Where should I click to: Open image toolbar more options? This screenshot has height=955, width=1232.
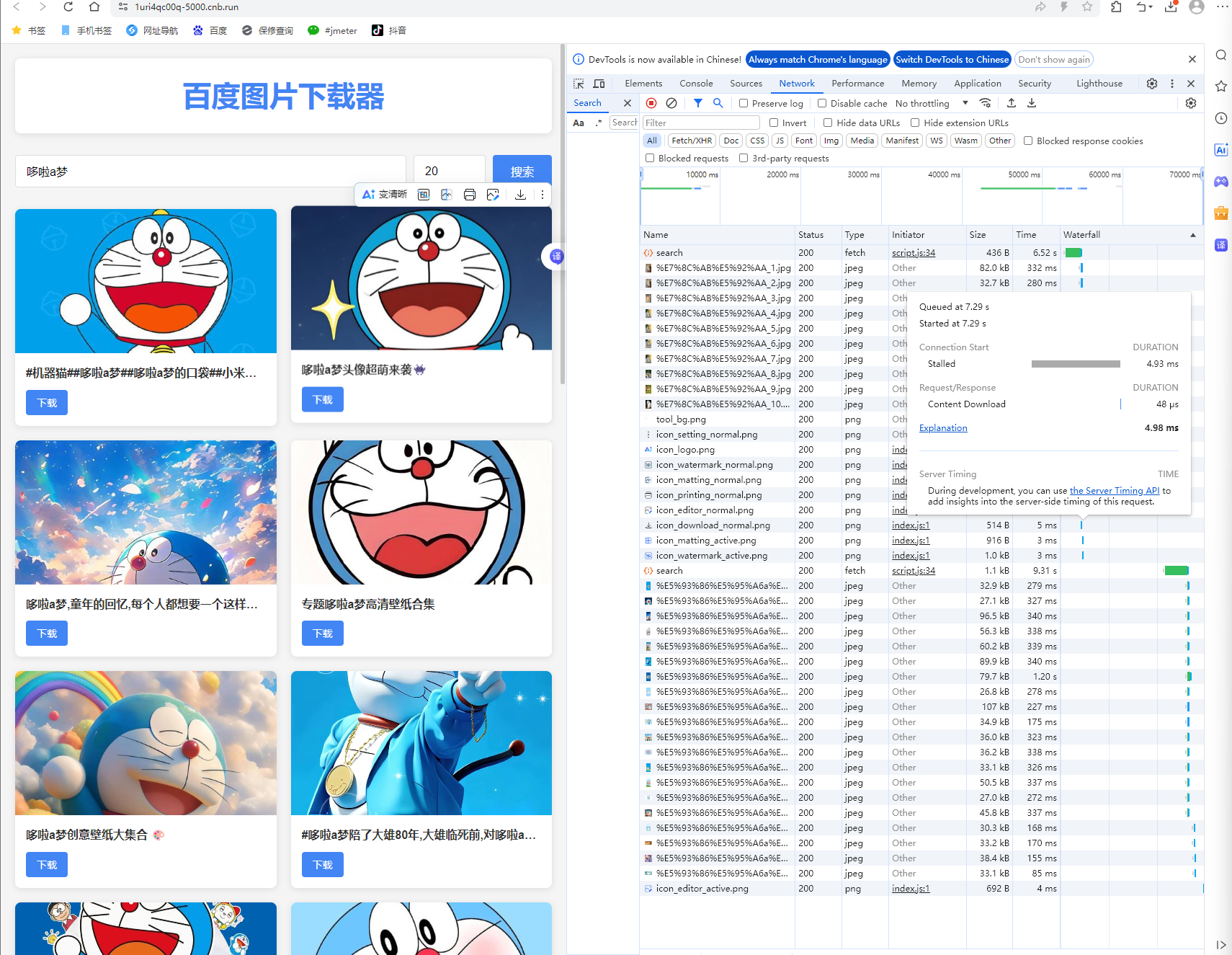[543, 195]
